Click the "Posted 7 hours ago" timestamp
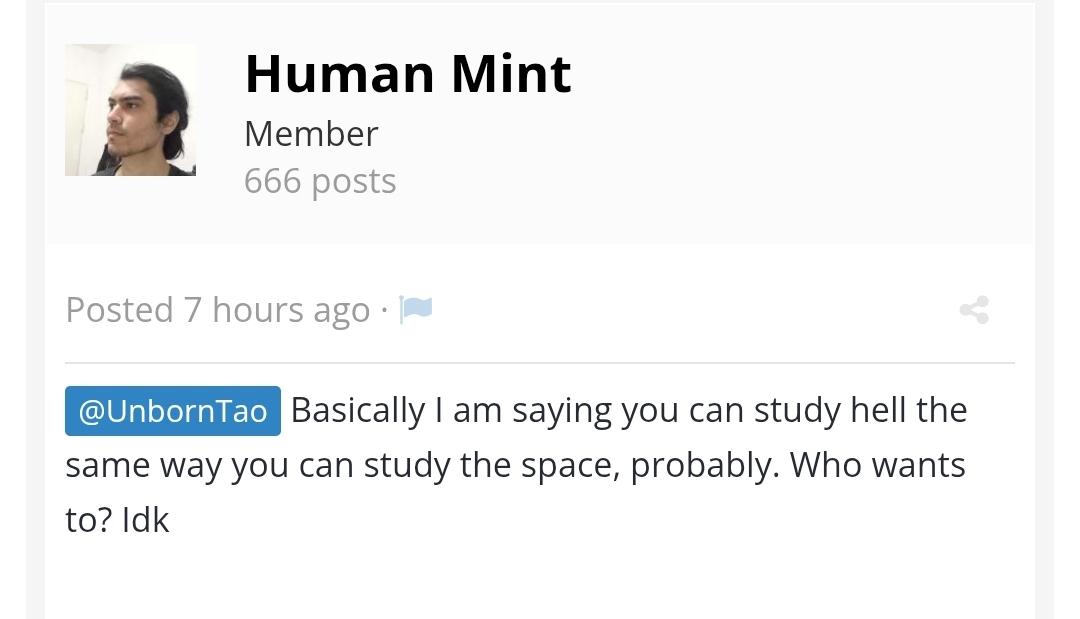 [217, 310]
